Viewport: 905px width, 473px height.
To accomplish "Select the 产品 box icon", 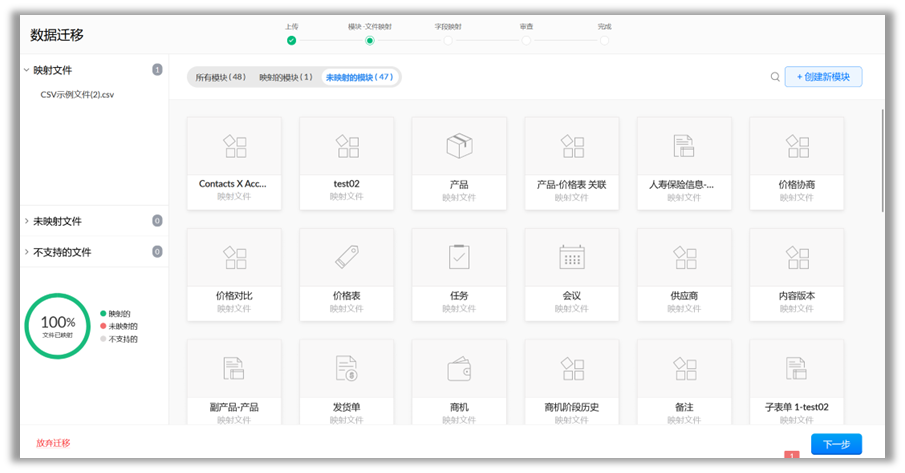I will [459, 146].
